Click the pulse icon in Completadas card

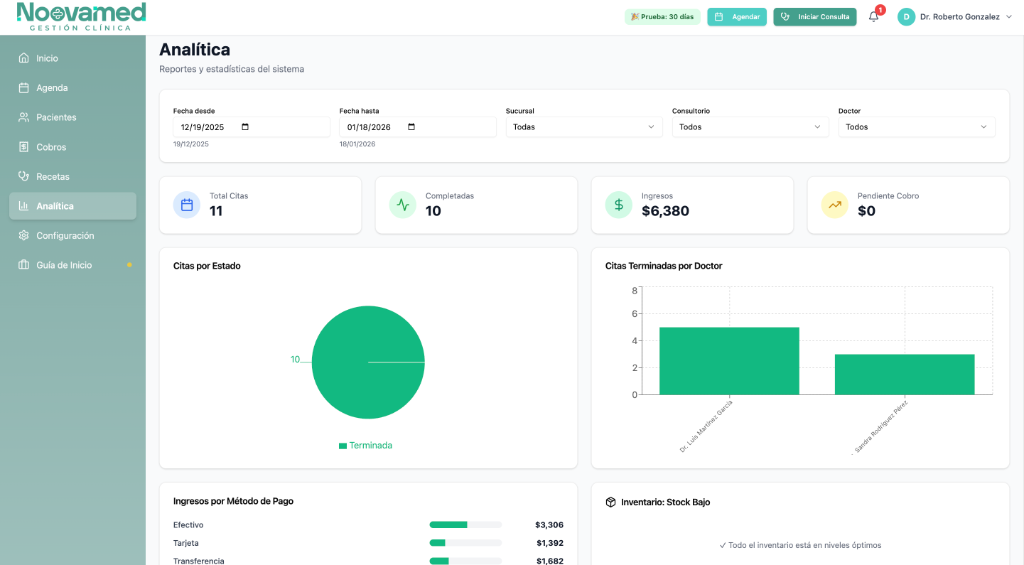403,205
